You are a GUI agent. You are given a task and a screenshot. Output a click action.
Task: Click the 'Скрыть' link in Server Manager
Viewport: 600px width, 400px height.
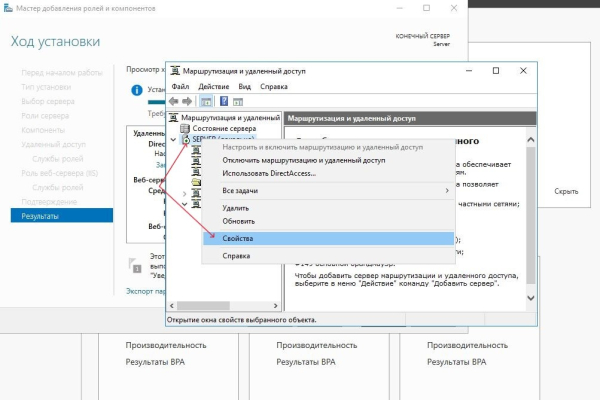[x=566, y=191]
